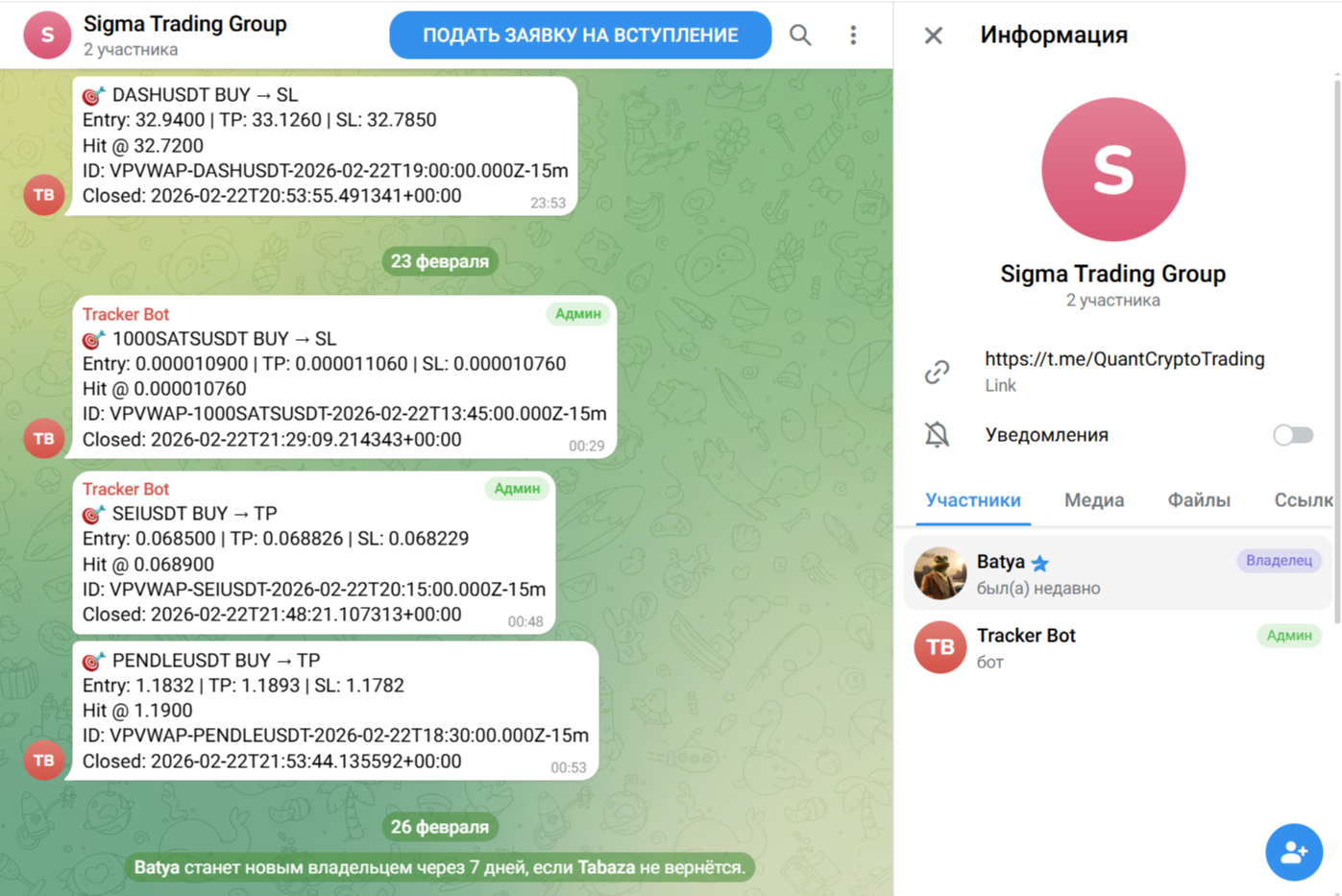Switch to the Медиа tab
The height and width of the screenshot is (896, 1342).
pos(1094,500)
